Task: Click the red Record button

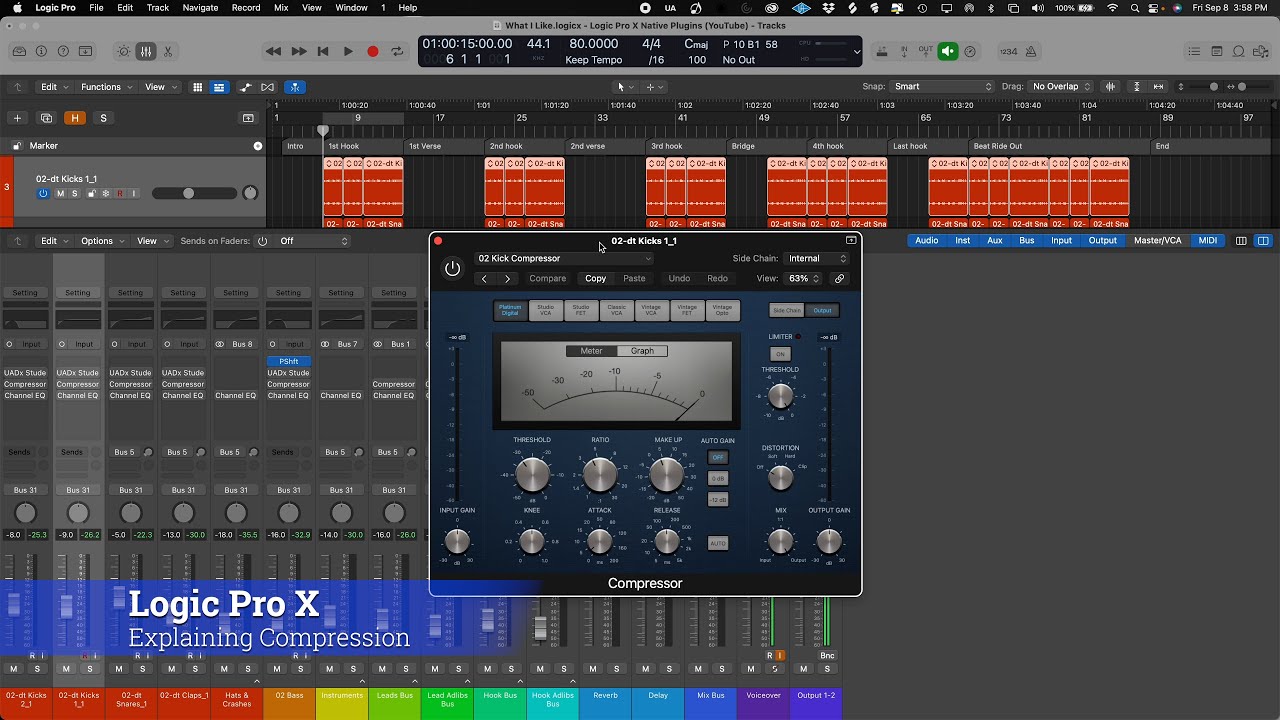Action: pyautogui.click(x=373, y=51)
